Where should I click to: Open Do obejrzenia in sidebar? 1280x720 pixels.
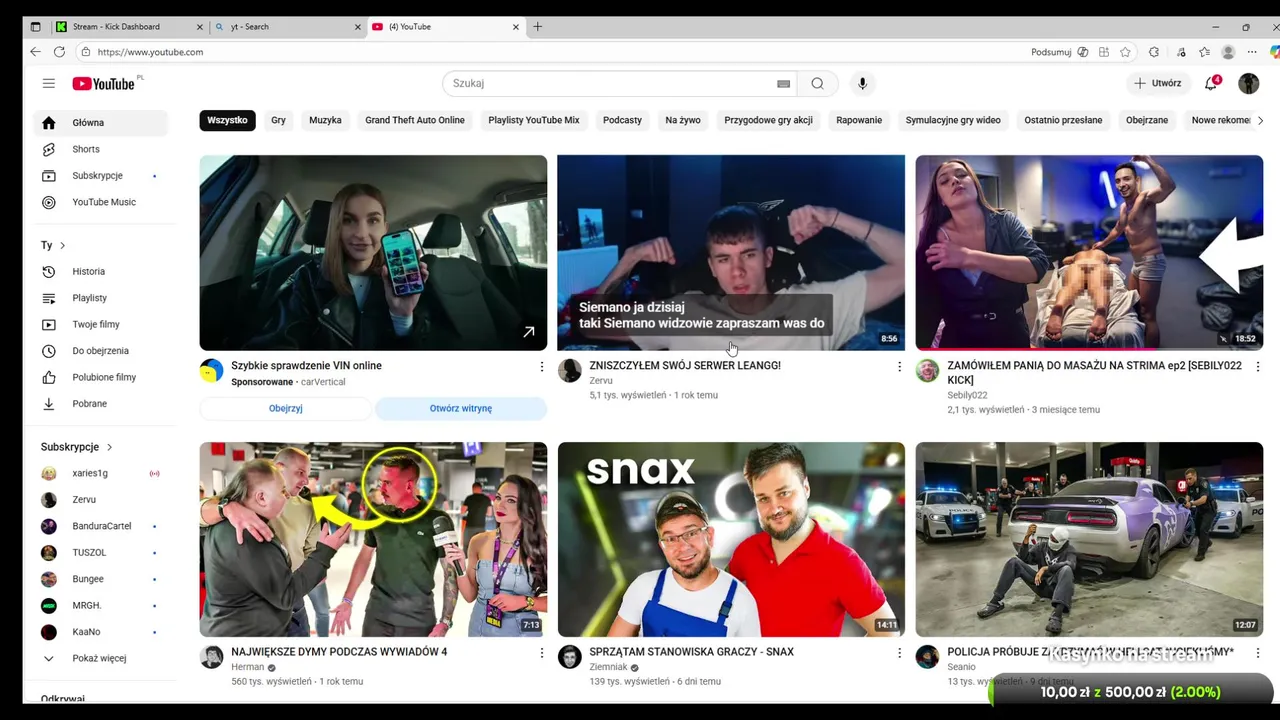click(x=99, y=351)
